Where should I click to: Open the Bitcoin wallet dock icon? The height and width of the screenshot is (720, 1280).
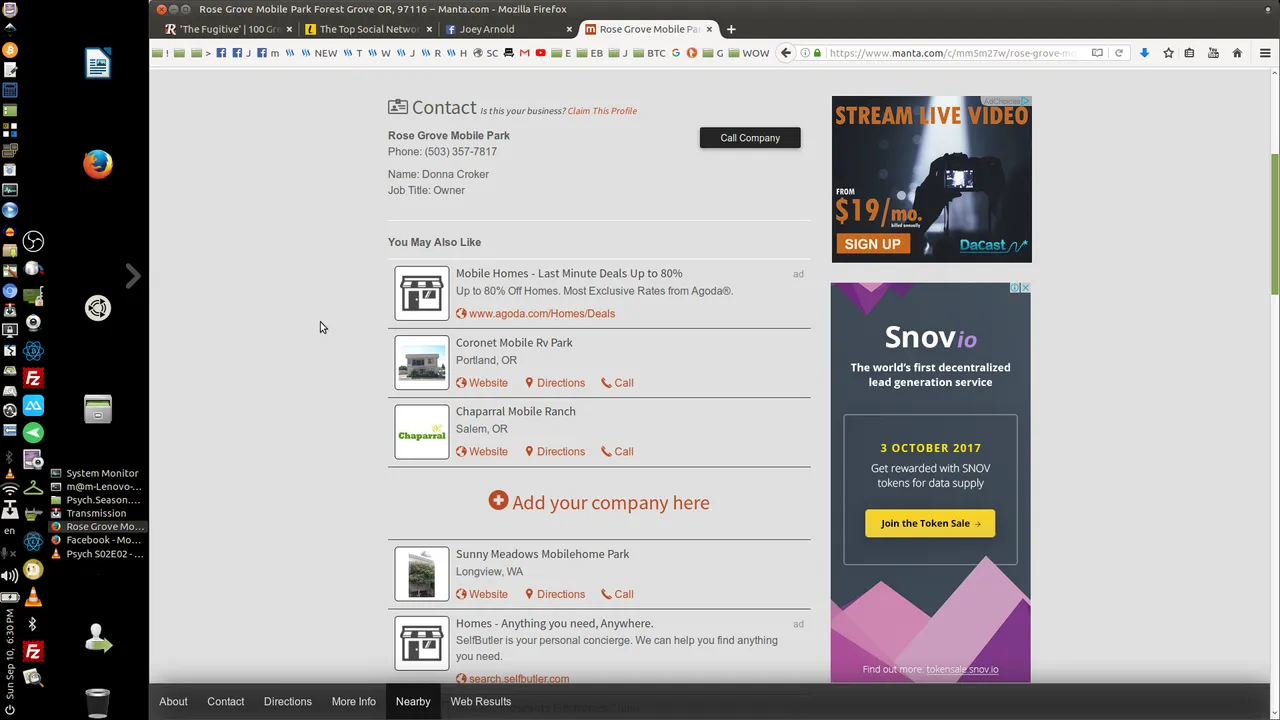click(10, 50)
